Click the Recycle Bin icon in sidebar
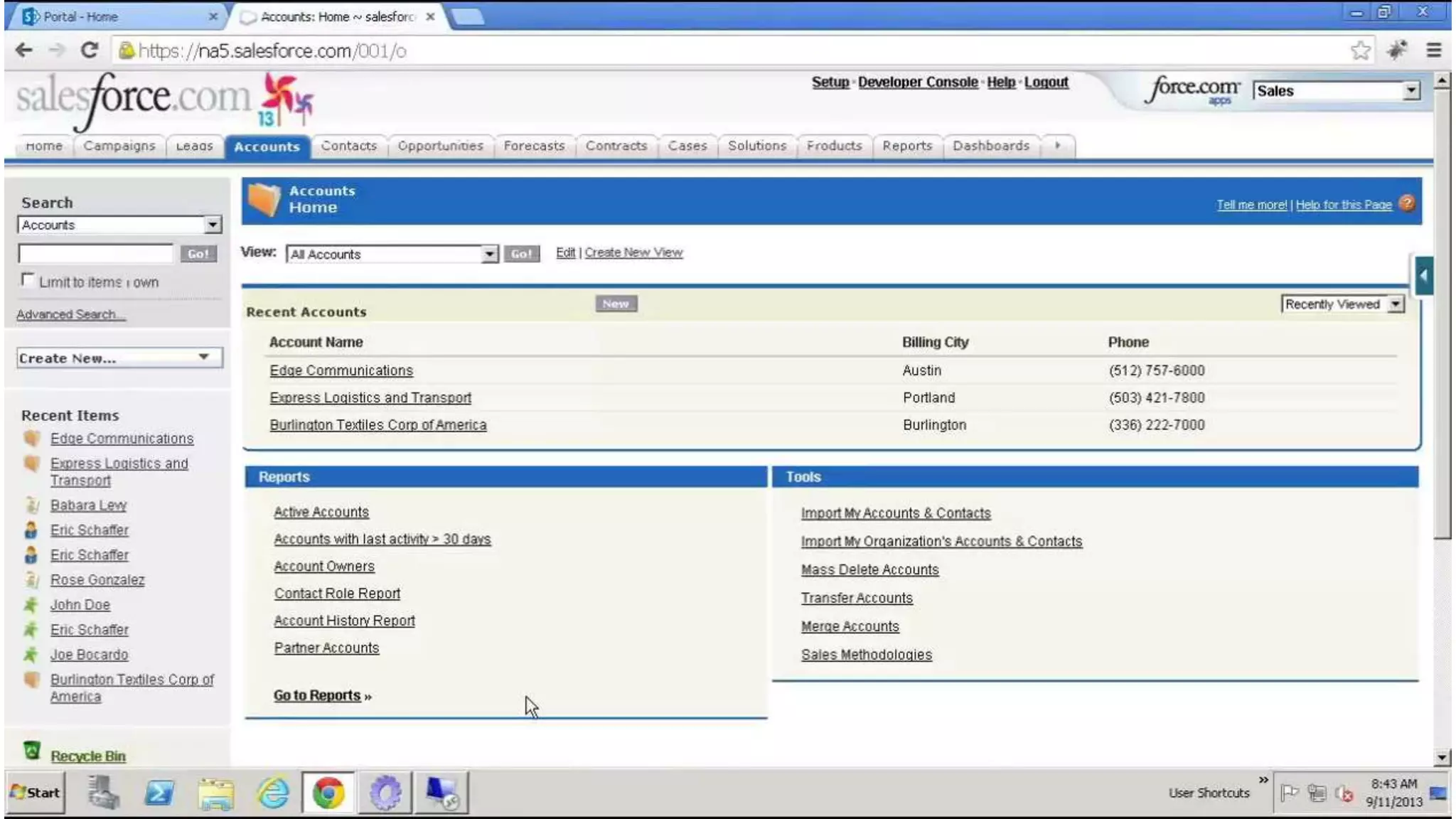The height and width of the screenshot is (819, 1456). point(31,751)
